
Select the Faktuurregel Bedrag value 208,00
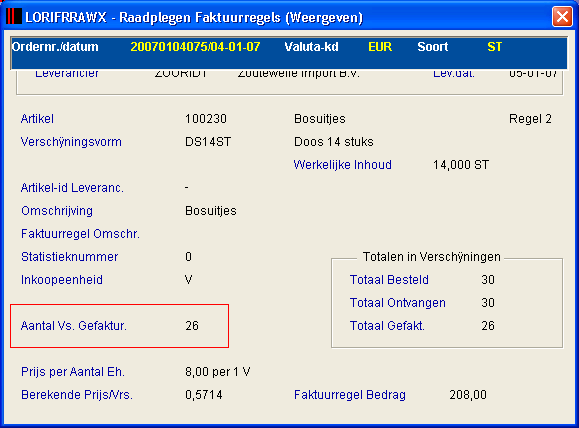(x=468, y=395)
